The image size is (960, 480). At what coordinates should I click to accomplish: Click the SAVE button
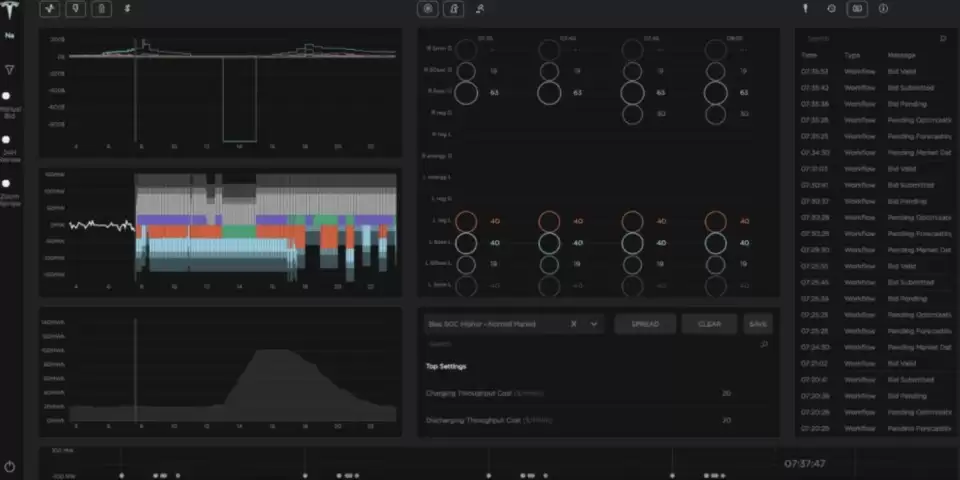point(758,324)
